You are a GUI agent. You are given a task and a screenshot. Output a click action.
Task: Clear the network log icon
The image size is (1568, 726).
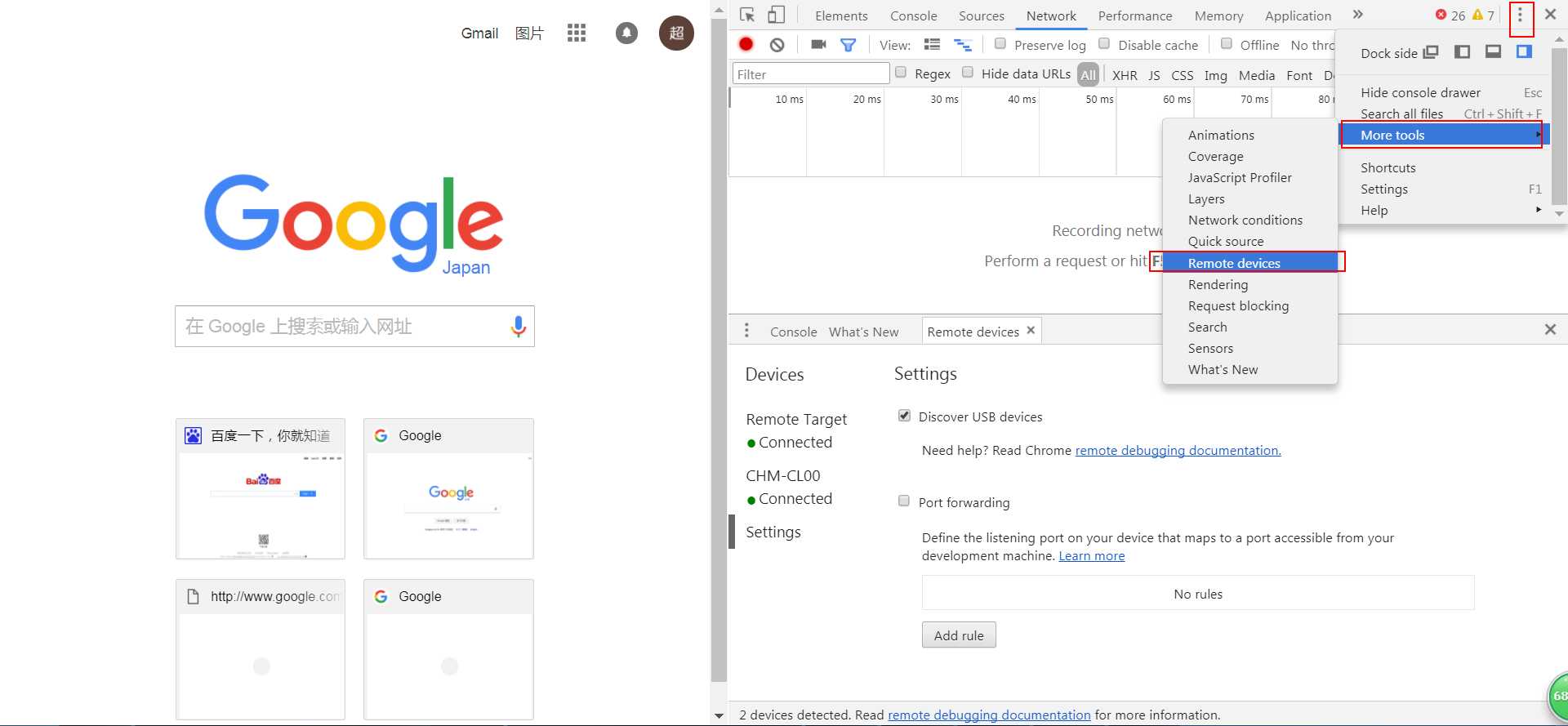777,45
